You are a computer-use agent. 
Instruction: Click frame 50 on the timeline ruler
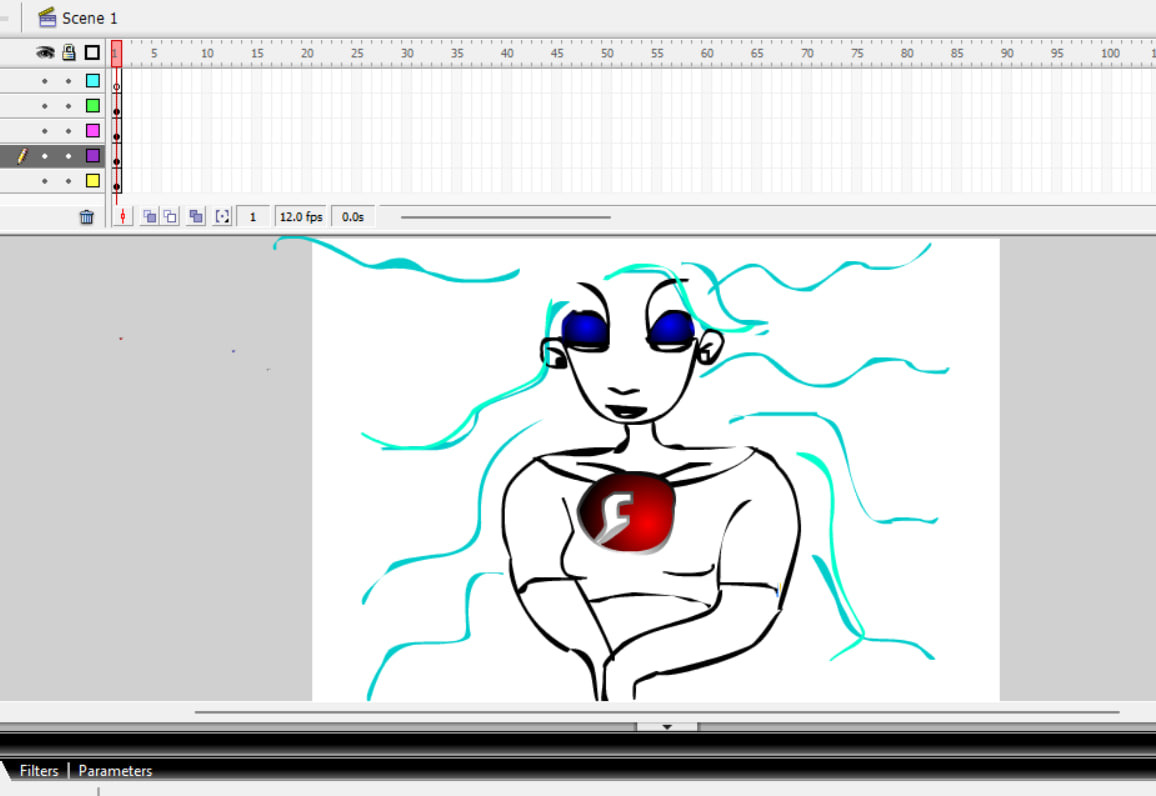coord(607,53)
